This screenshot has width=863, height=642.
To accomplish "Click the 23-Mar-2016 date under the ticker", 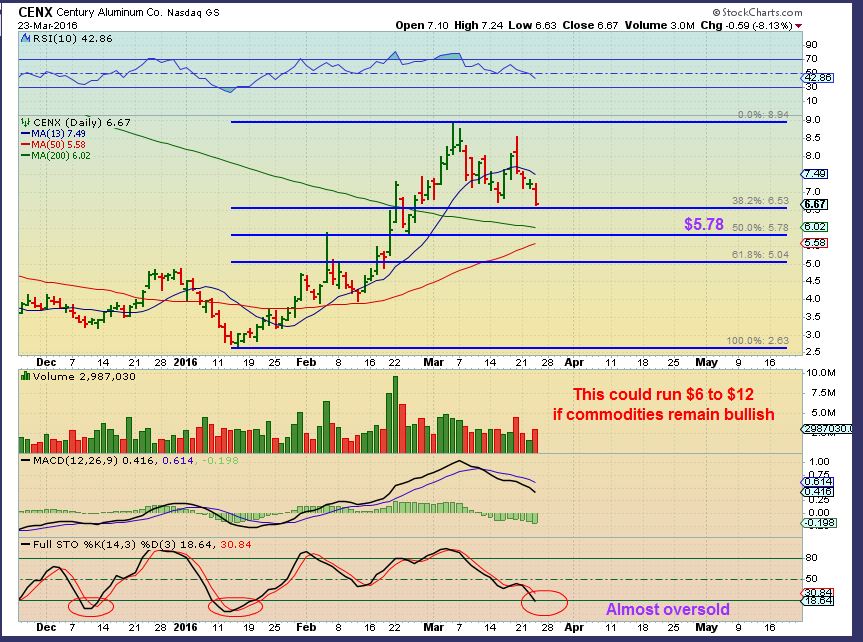I will 47,25.
